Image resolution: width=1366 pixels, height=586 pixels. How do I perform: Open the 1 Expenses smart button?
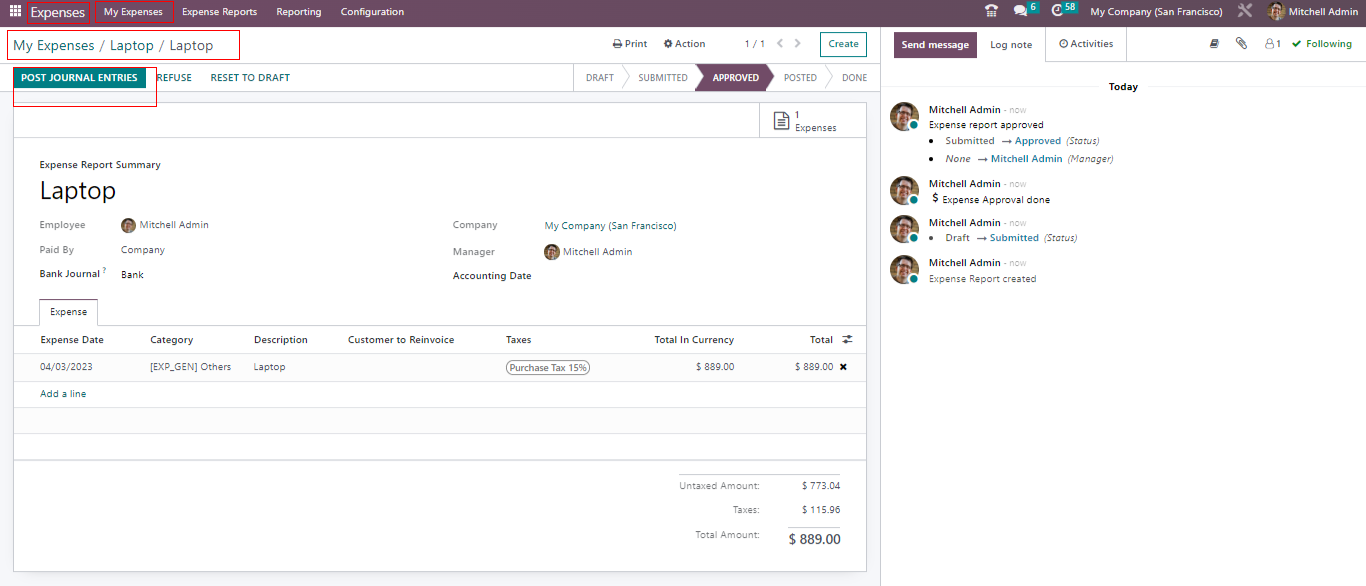coord(805,121)
